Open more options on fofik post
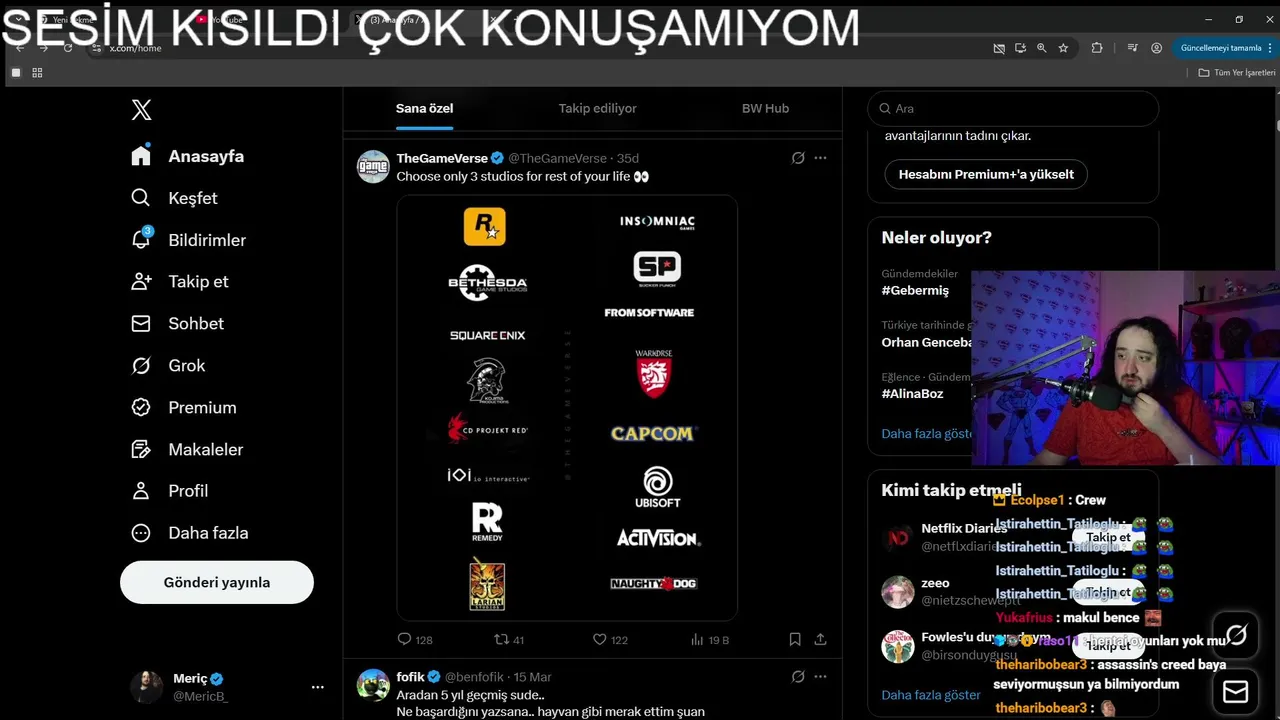The width and height of the screenshot is (1280, 720). pos(820,677)
